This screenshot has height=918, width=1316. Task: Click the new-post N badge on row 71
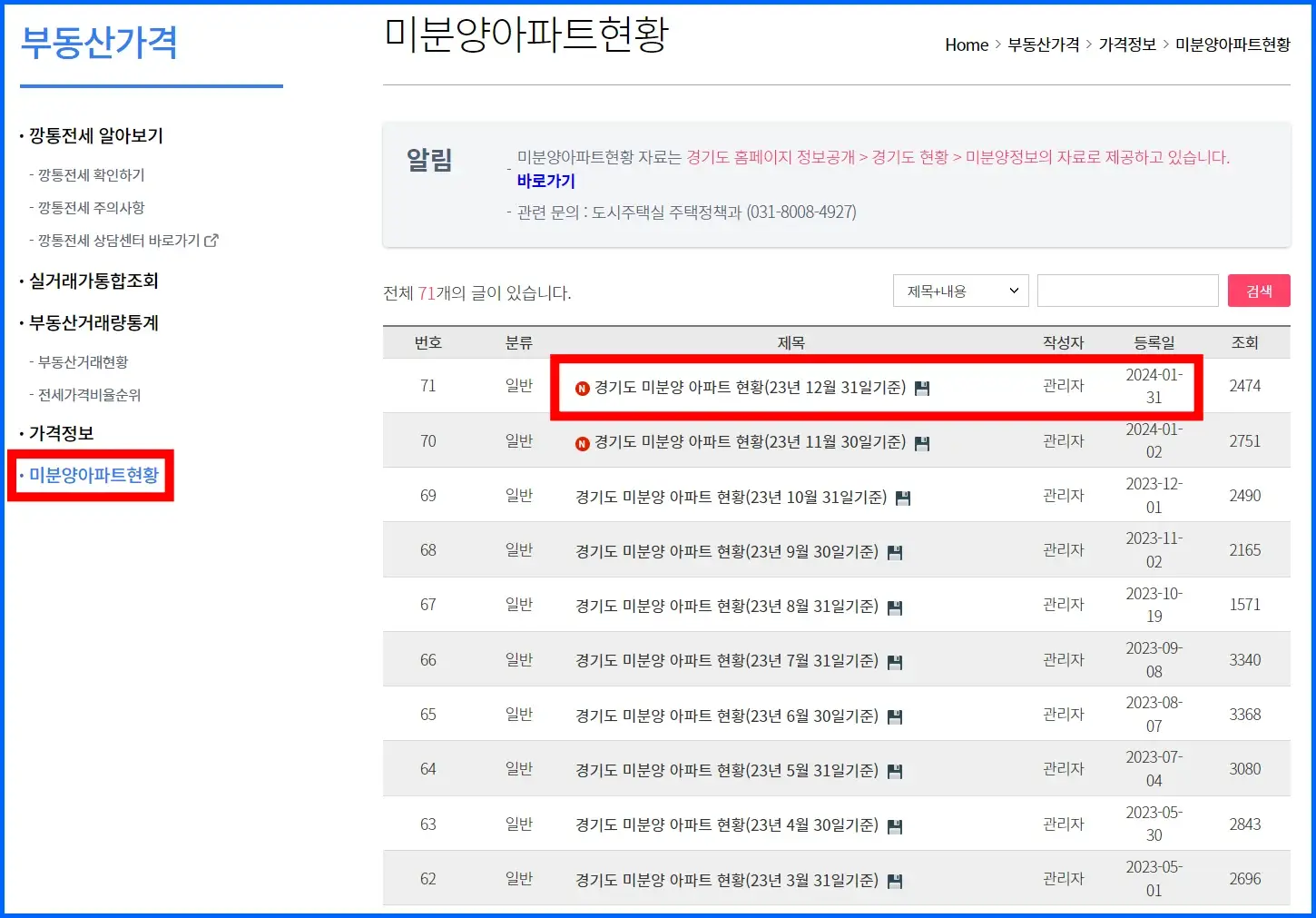pyautogui.click(x=583, y=389)
